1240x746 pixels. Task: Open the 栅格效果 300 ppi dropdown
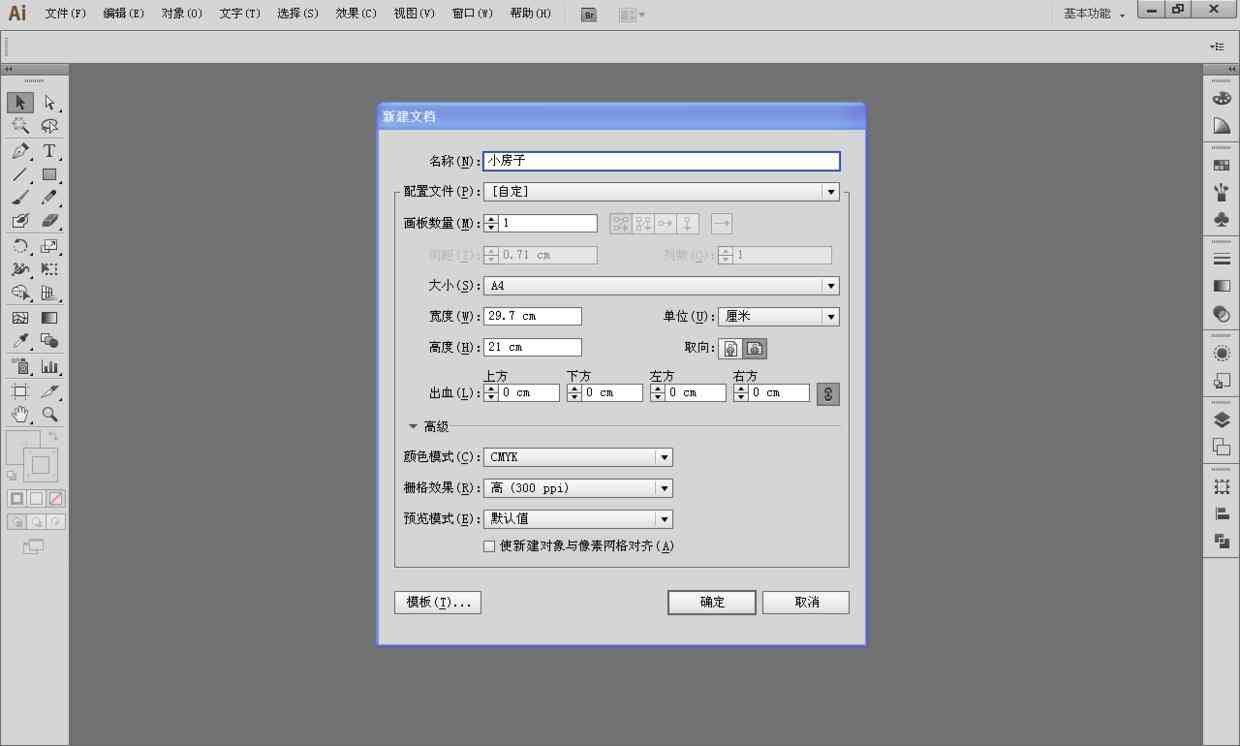click(x=577, y=488)
